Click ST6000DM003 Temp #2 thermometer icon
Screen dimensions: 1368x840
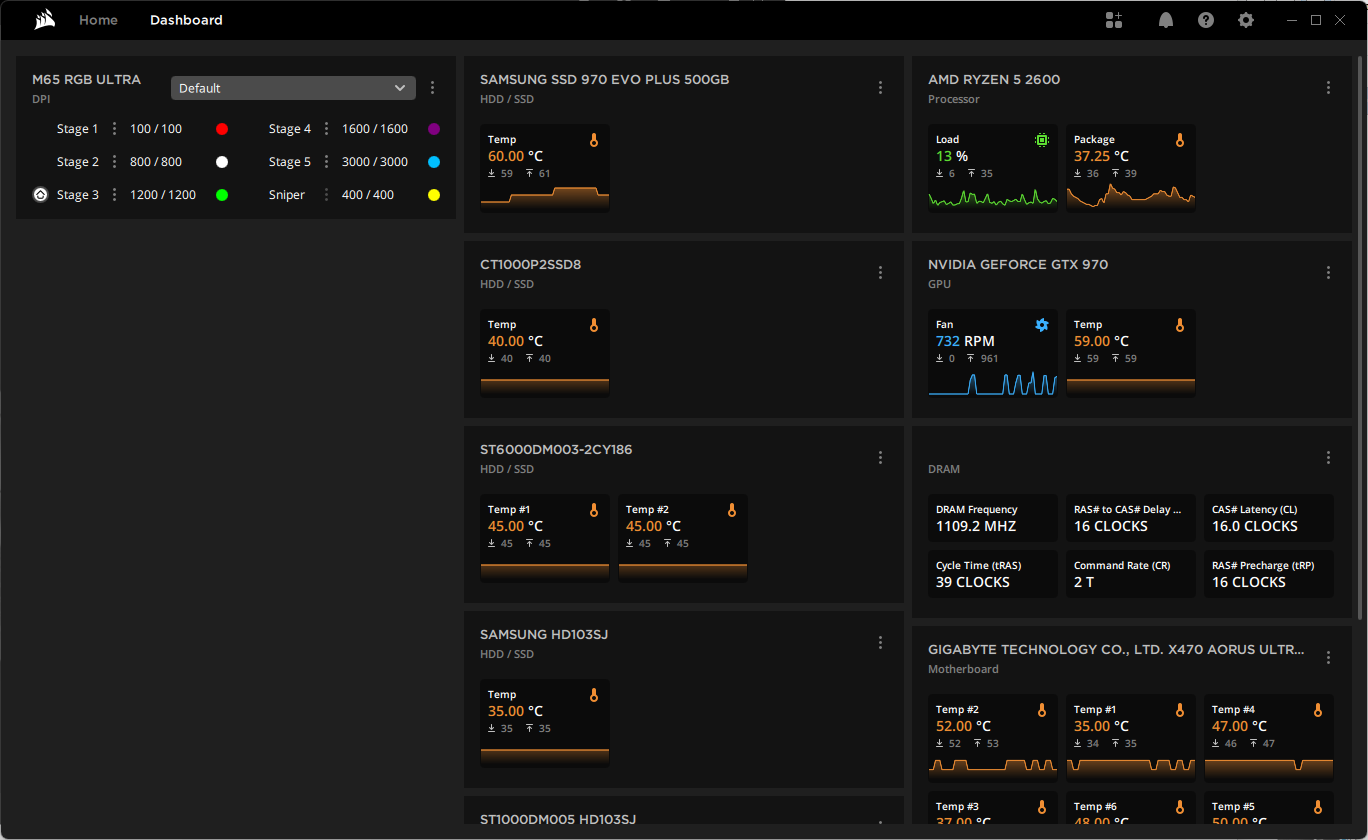pos(732,510)
